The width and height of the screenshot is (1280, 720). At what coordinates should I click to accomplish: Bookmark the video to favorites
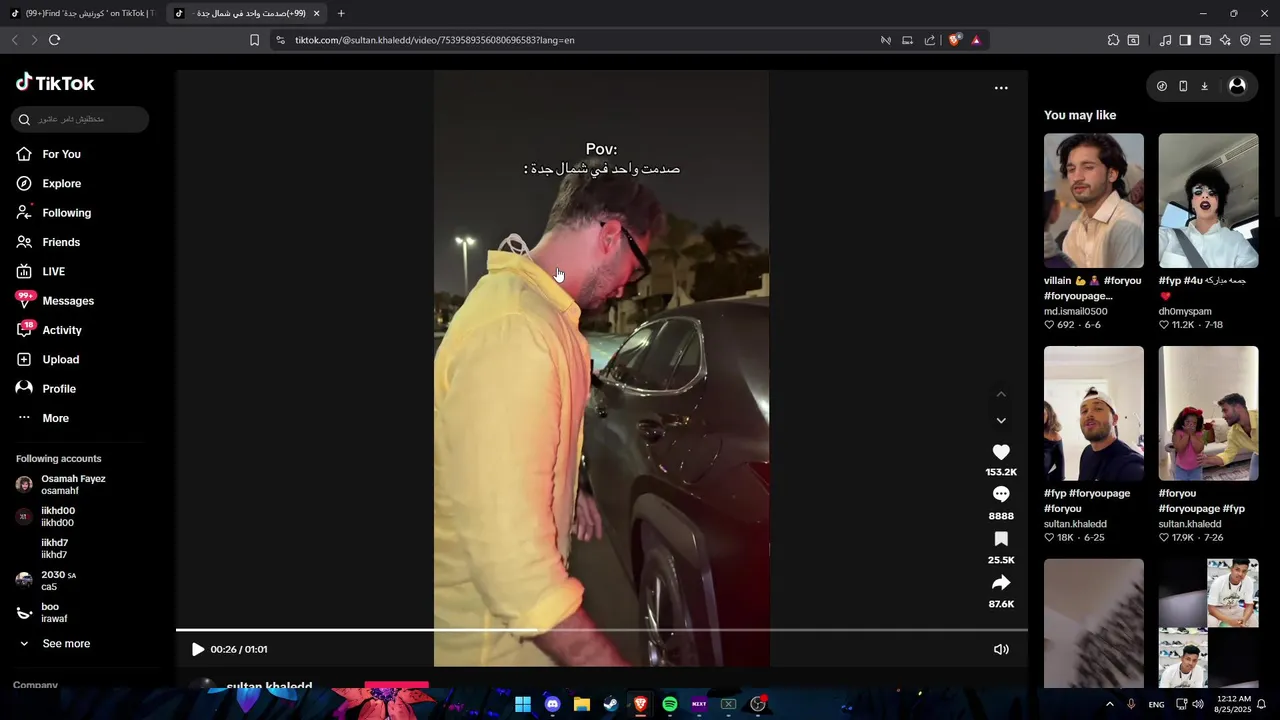point(1001,539)
